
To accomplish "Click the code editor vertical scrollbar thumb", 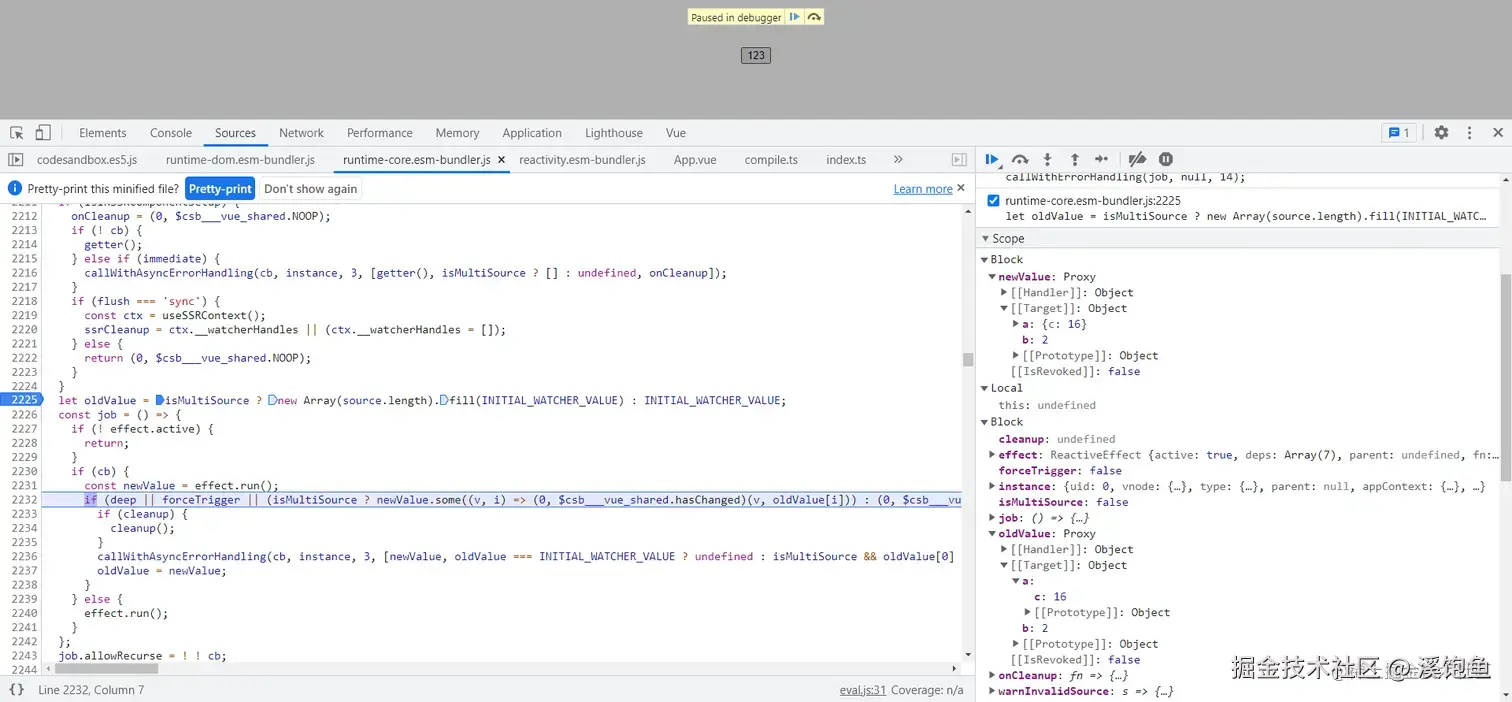I will 967,360.
